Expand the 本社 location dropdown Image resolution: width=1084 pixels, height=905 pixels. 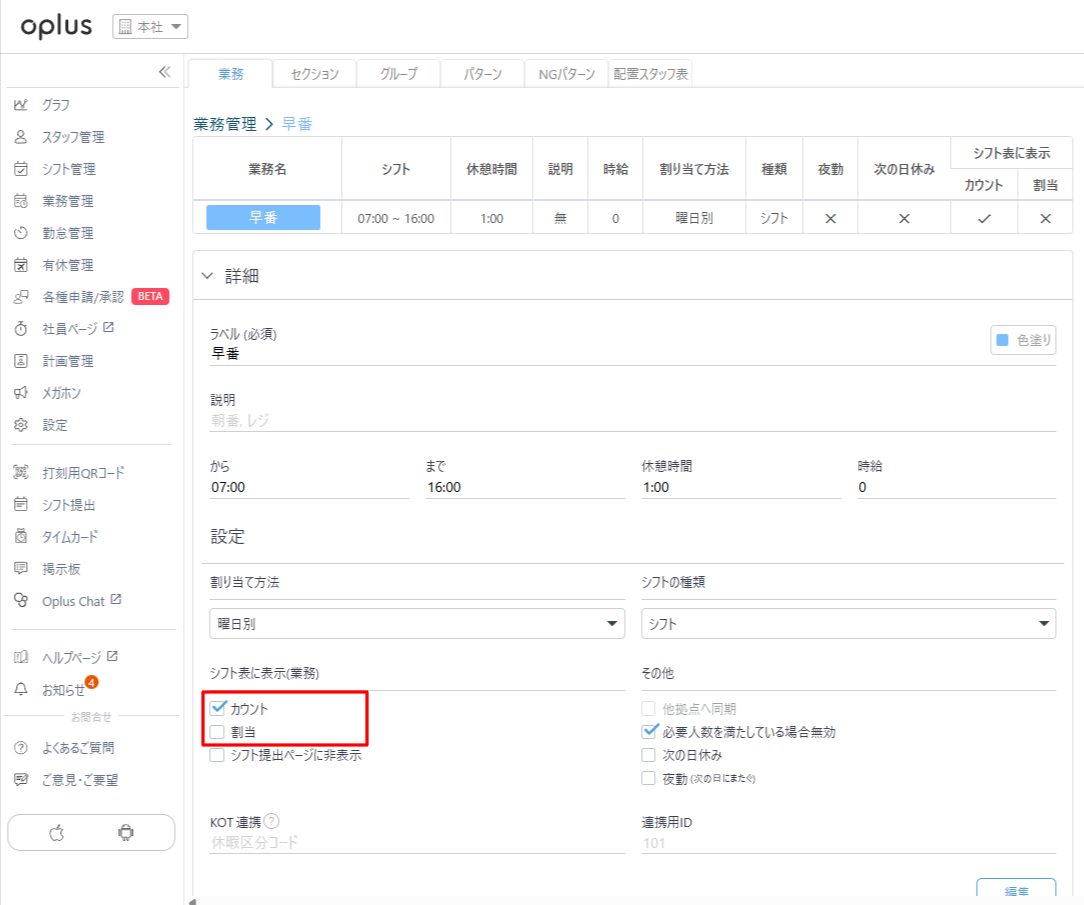click(150, 27)
